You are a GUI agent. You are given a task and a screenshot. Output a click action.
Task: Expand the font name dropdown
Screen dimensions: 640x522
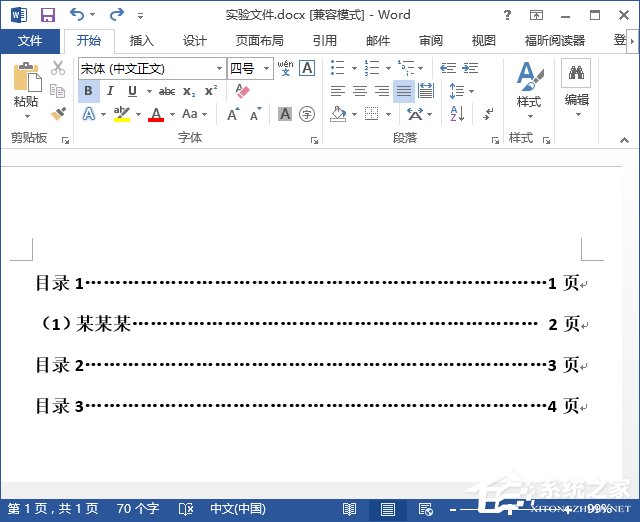point(220,68)
